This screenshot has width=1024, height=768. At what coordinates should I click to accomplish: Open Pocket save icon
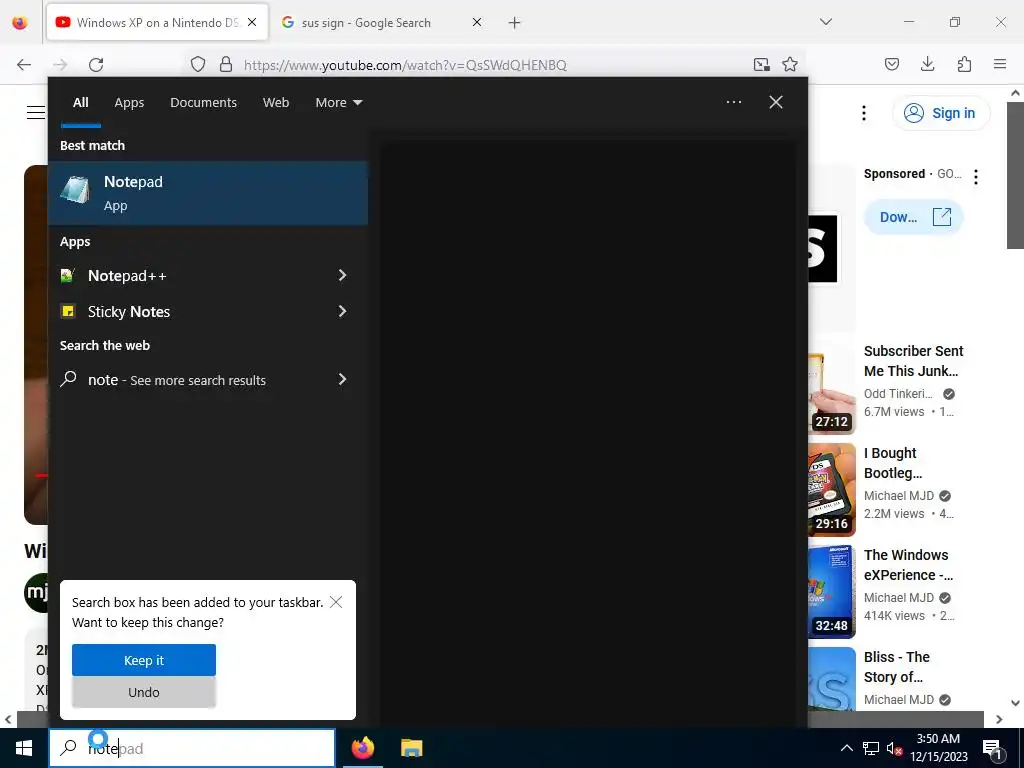point(891,64)
